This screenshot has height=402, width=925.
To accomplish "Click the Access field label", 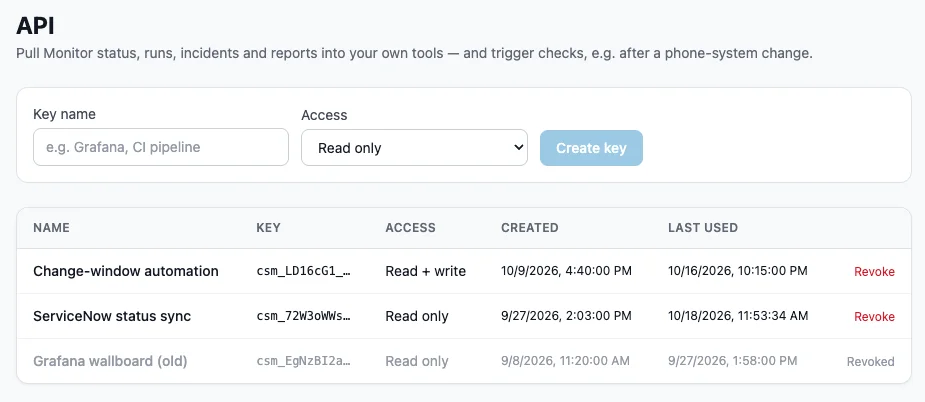I will coord(324,115).
